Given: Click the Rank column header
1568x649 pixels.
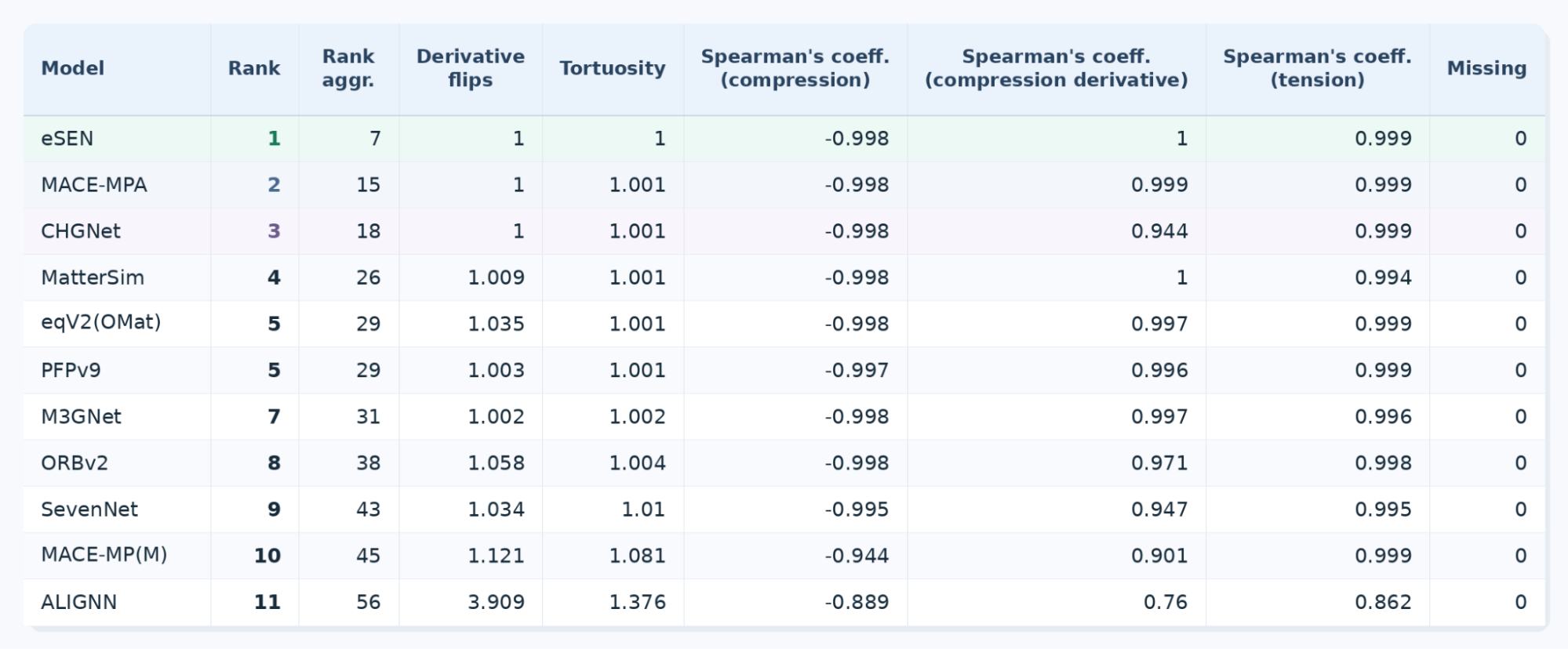Looking at the screenshot, I should click(254, 68).
